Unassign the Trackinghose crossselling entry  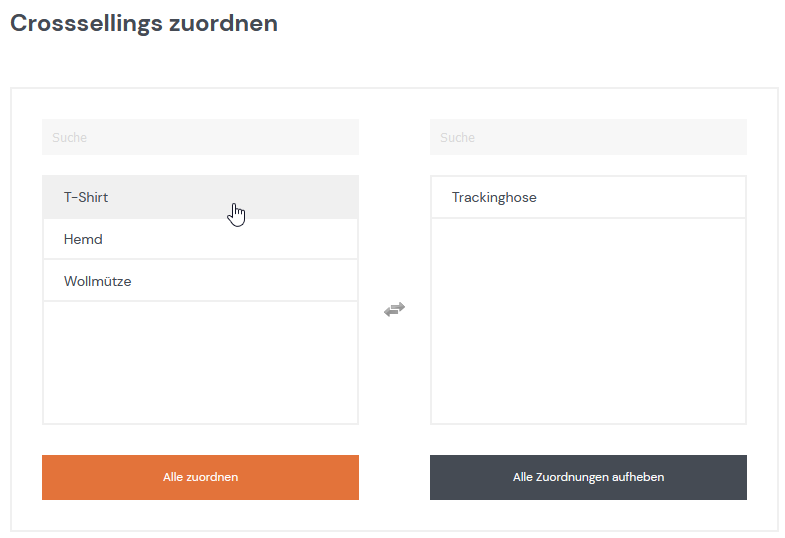tap(588, 197)
